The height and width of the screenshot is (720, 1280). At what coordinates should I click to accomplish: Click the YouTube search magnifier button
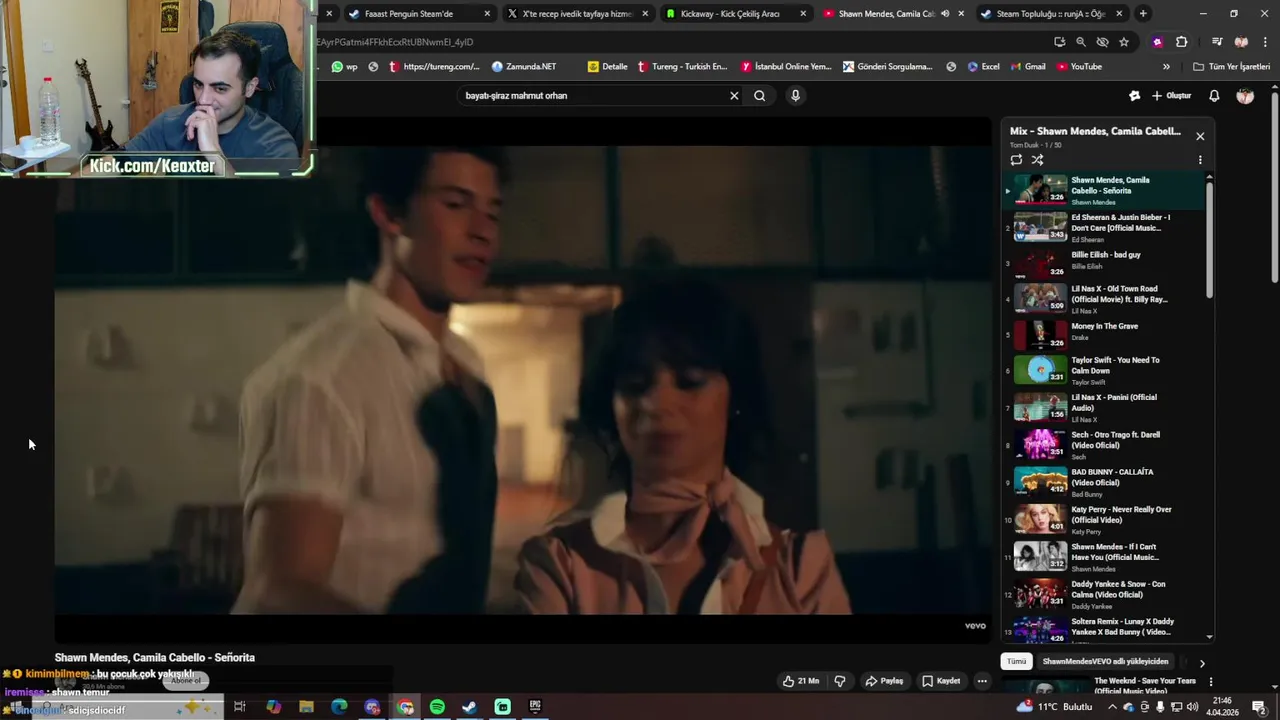760,96
